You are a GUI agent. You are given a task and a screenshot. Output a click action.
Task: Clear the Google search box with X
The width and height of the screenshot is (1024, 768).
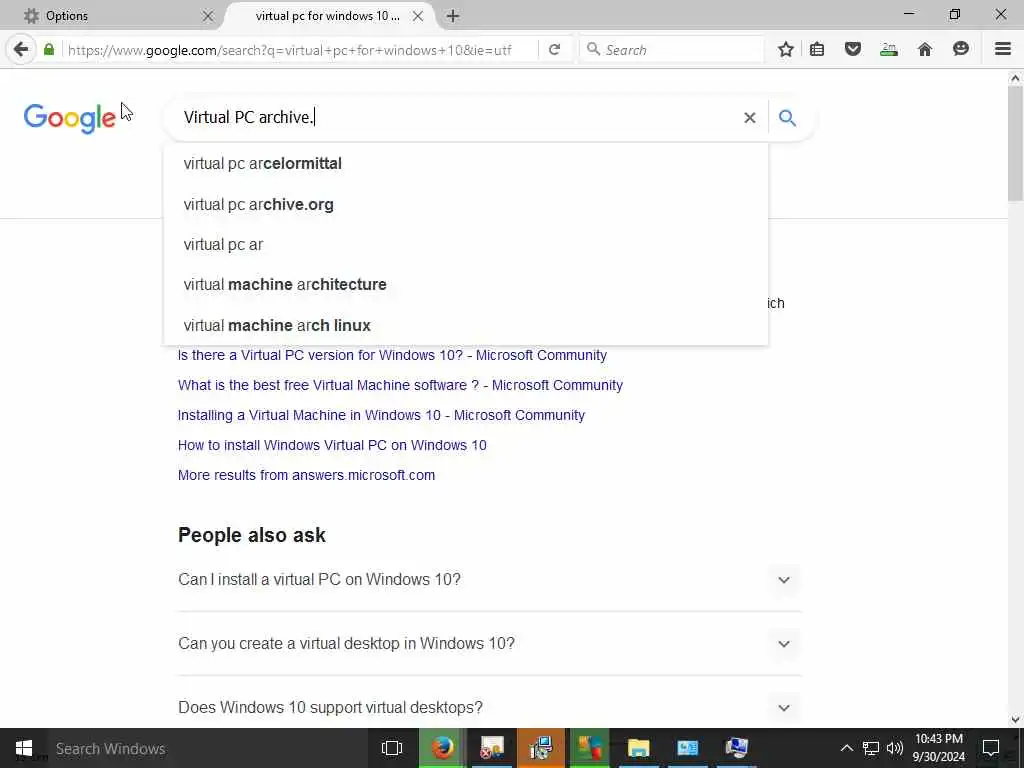click(750, 118)
